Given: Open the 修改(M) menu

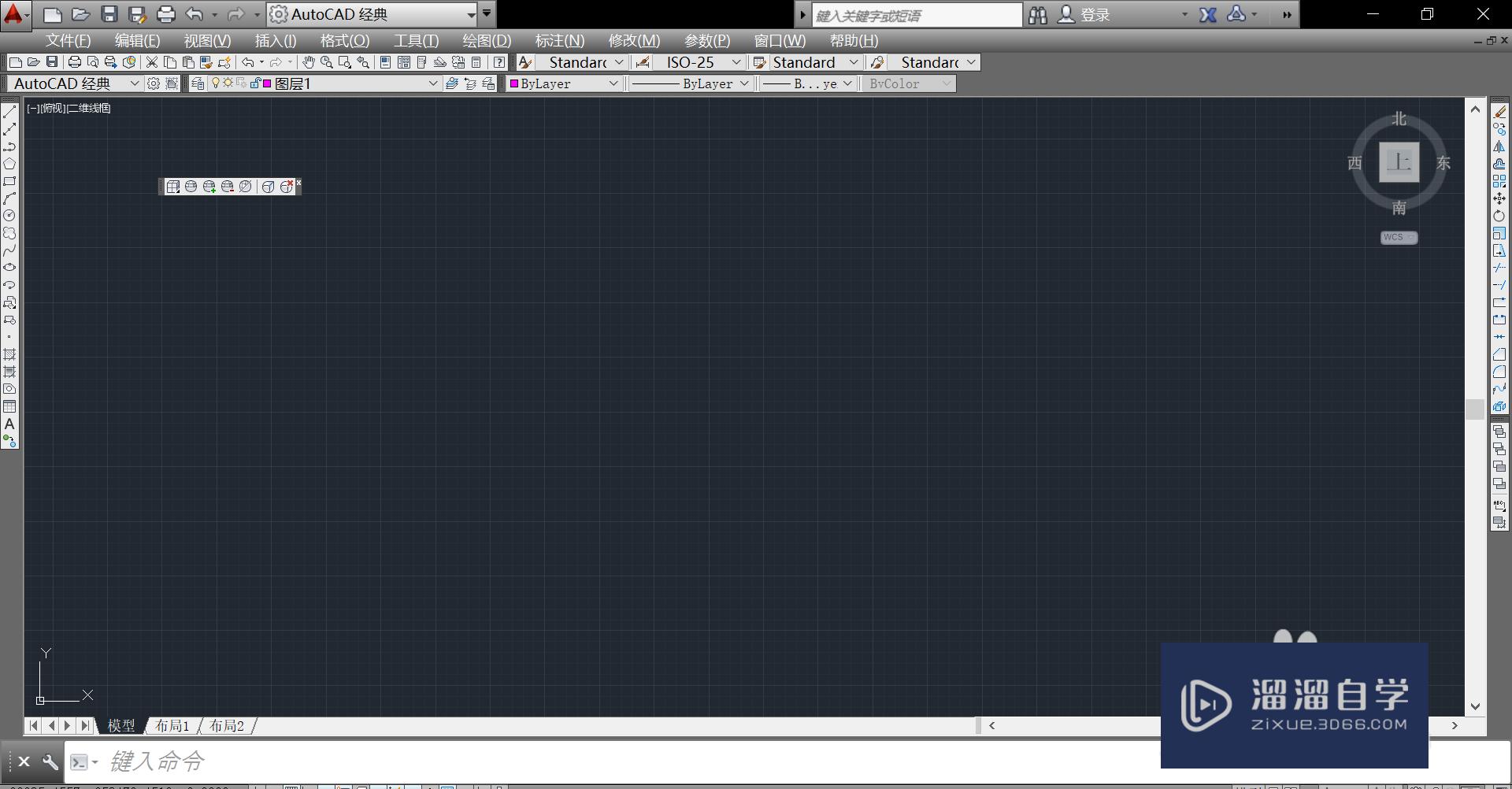Looking at the screenshot, I should [634, 41].
